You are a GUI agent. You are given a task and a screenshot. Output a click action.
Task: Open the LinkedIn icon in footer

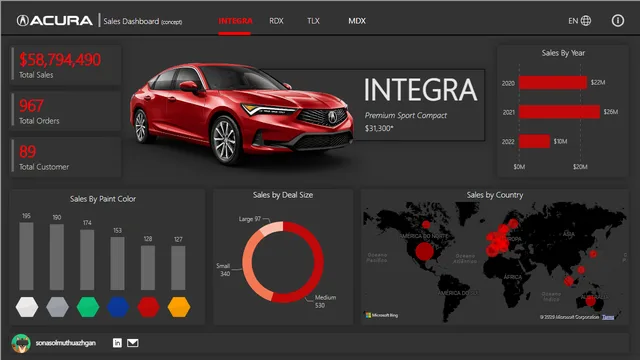click(117, 343)
